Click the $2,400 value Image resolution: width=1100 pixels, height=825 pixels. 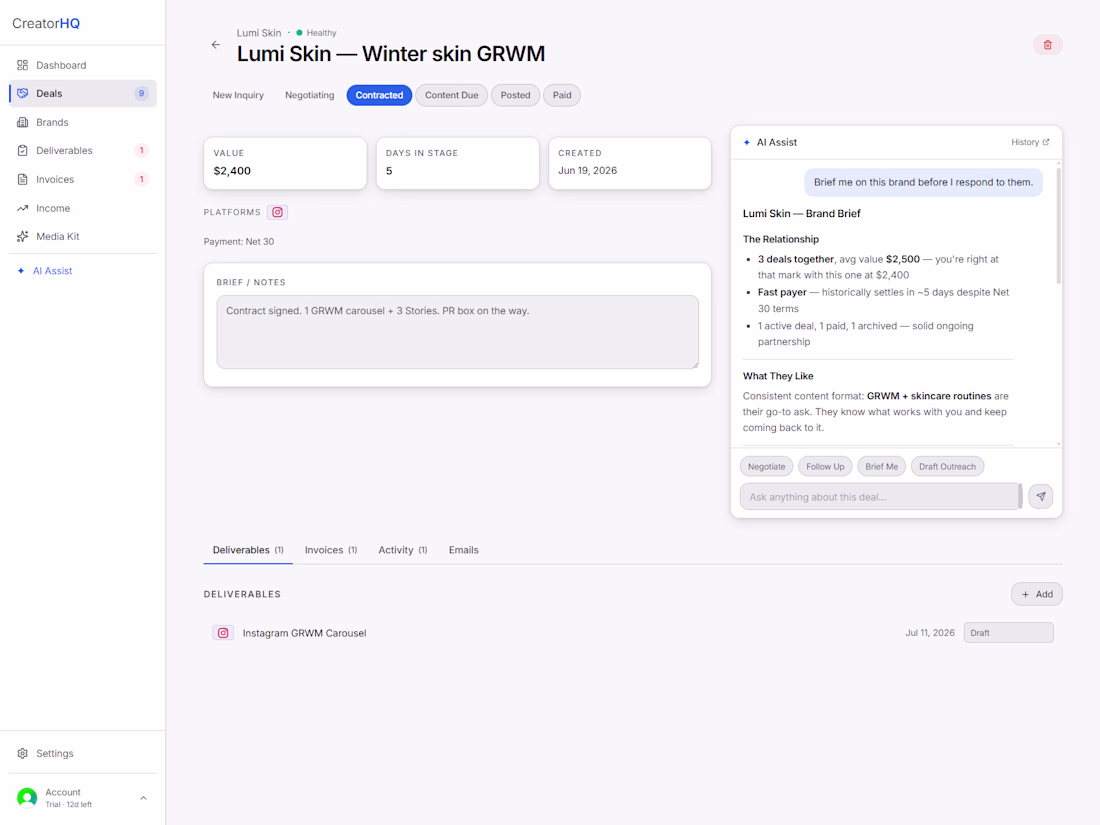click(232, 170)
